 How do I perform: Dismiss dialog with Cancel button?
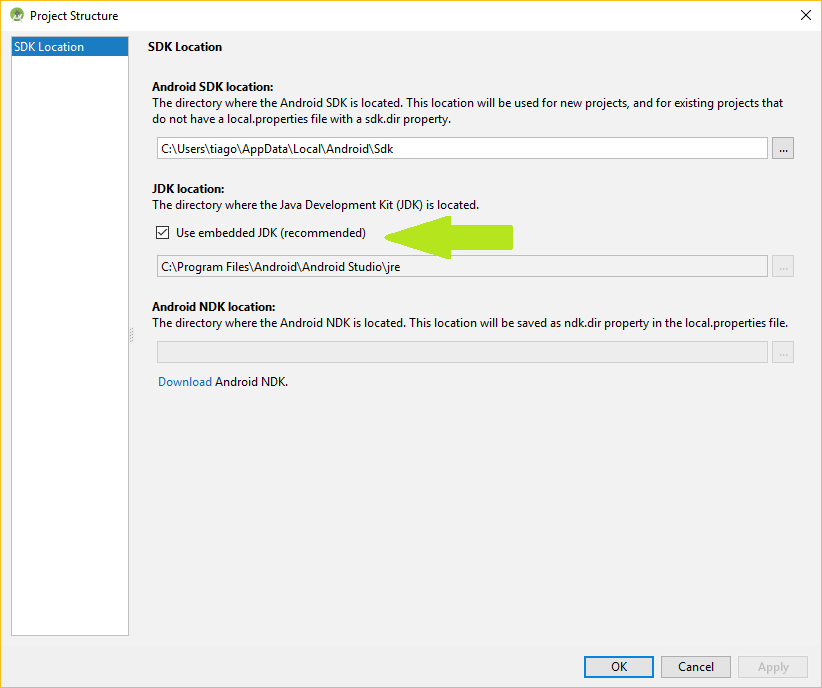696,666
